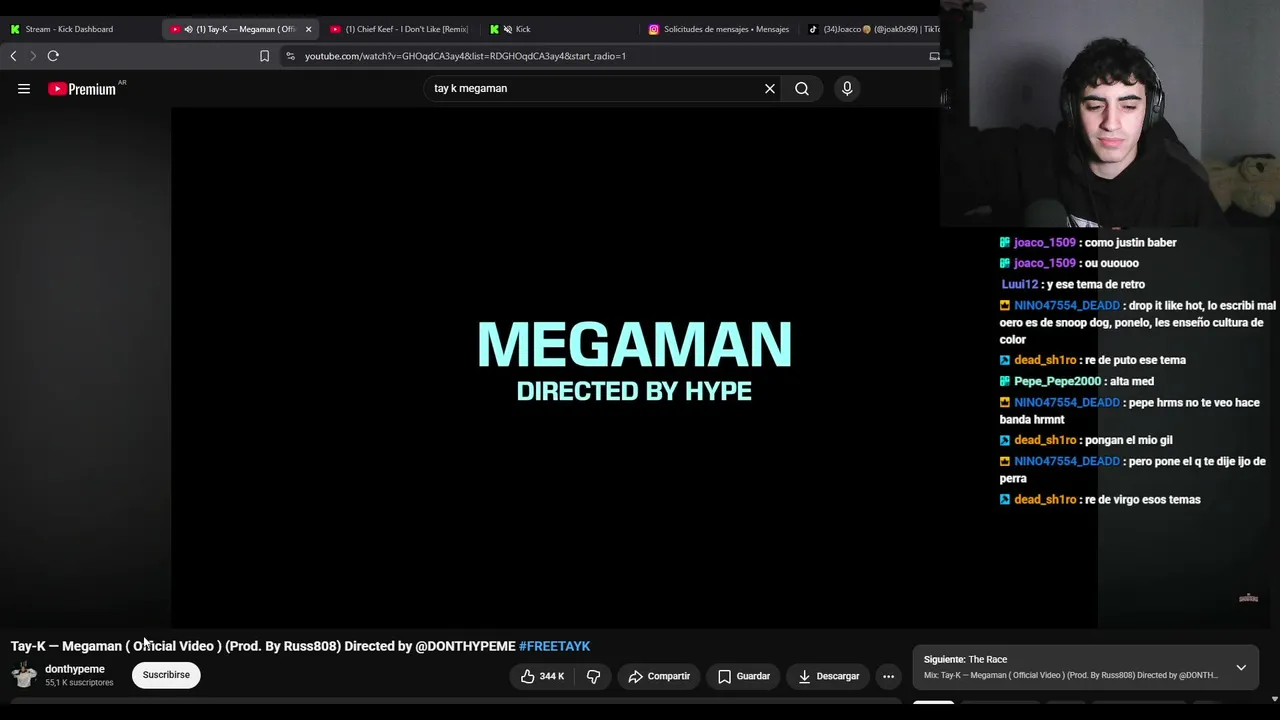Screen dimensions: 1280x720
Task: Open site information icon beside the URL
Action: click(290, 56)
